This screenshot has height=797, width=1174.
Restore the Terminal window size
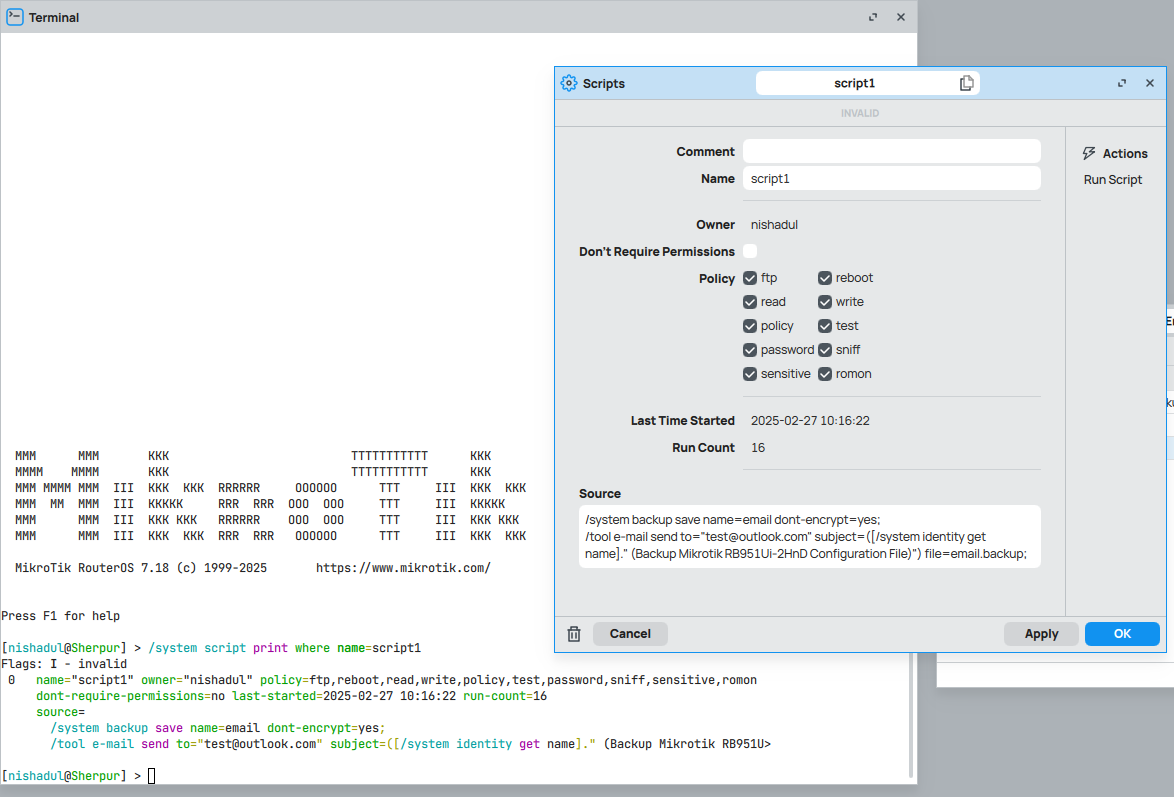pyautogui.click(x=873, y=17)
